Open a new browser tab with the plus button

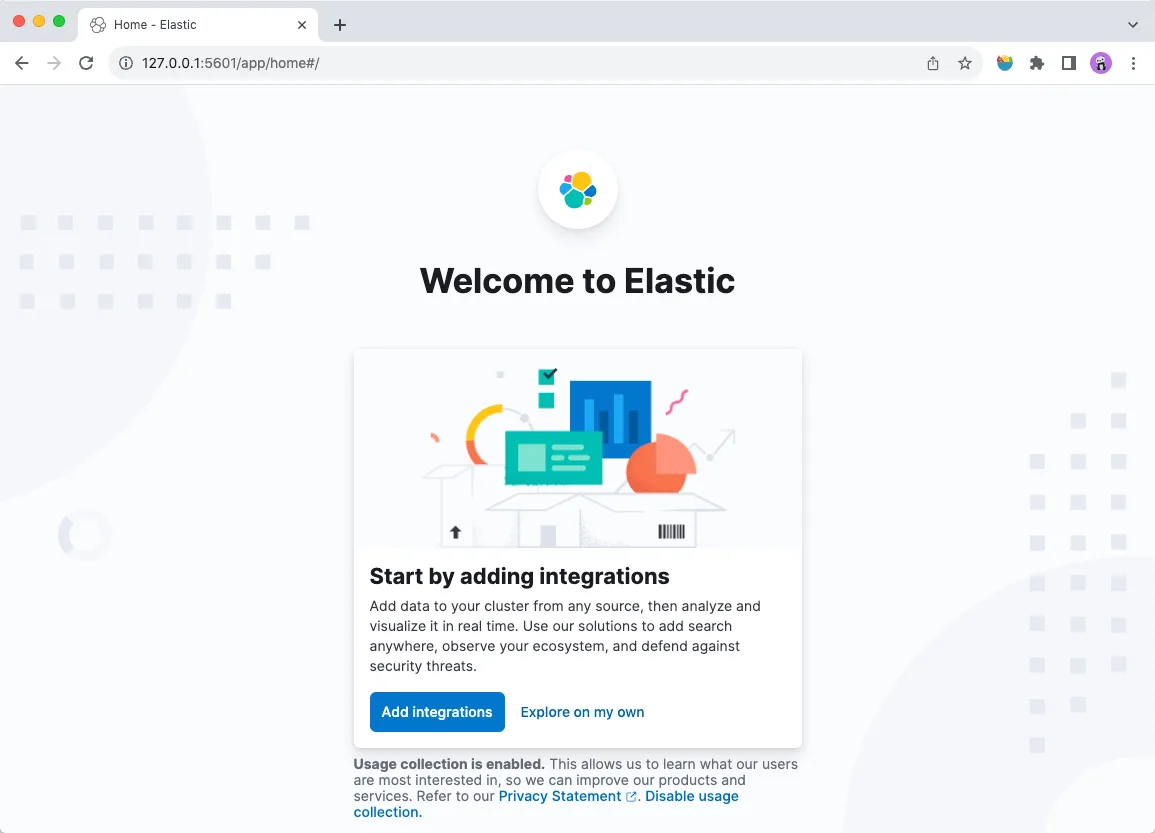[340, 24]
